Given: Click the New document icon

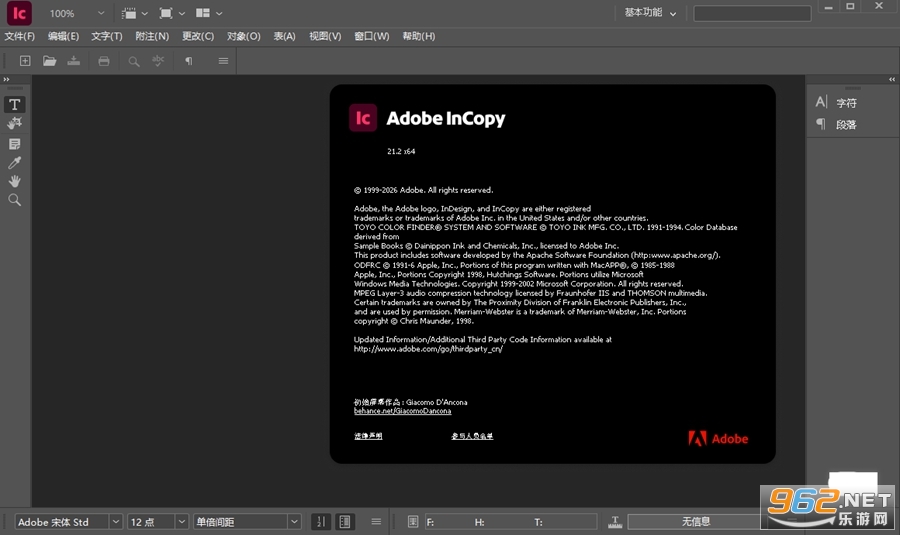Looking at the screenshot, I should (25, 61).
